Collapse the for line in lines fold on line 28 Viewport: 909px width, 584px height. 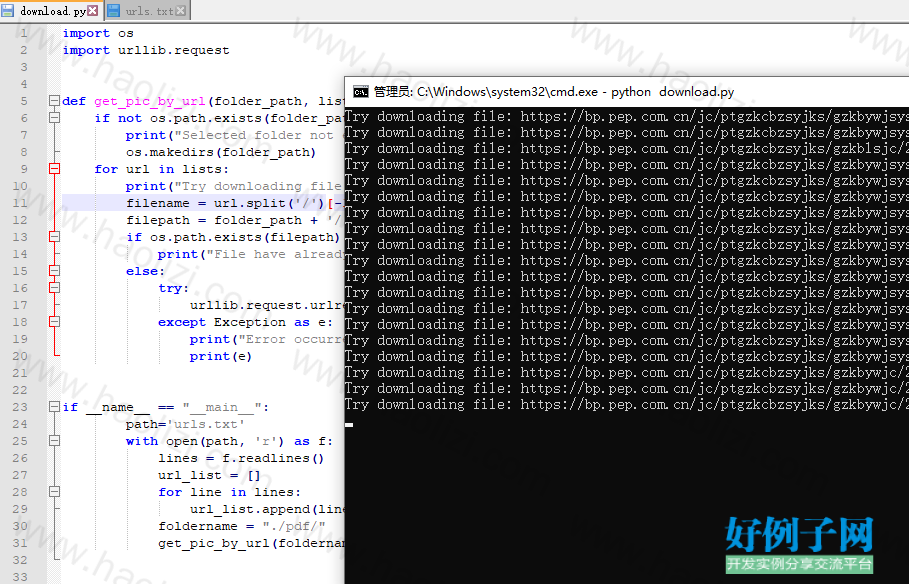click(x=54, y=492)
